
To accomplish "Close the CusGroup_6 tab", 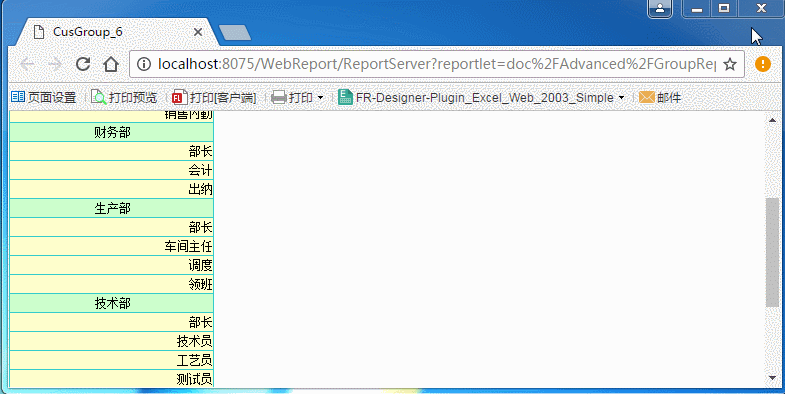I will [198, 32].
